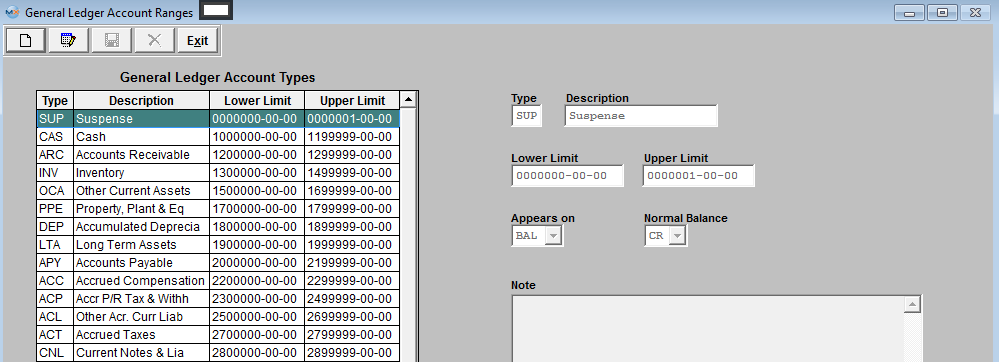Click the New record toolbar icon
Image resolution: width=999 pixels, height=362 pixels.
point(25,41)
